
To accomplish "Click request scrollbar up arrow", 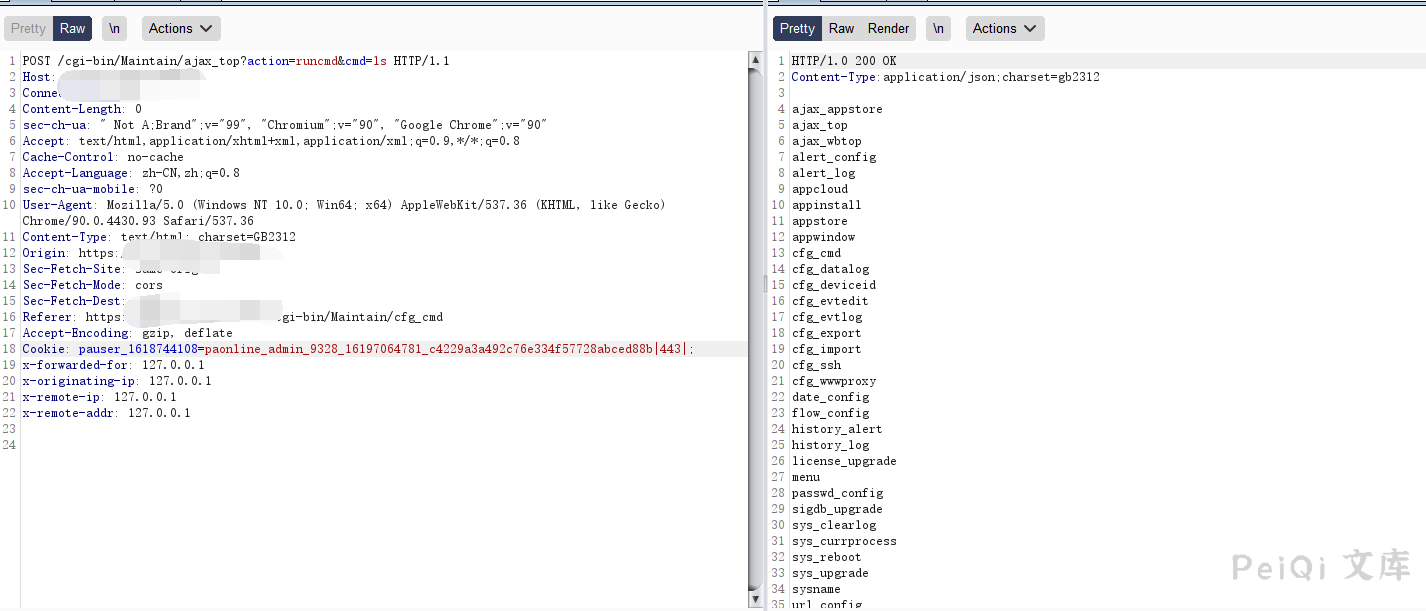I will point(756,61).
